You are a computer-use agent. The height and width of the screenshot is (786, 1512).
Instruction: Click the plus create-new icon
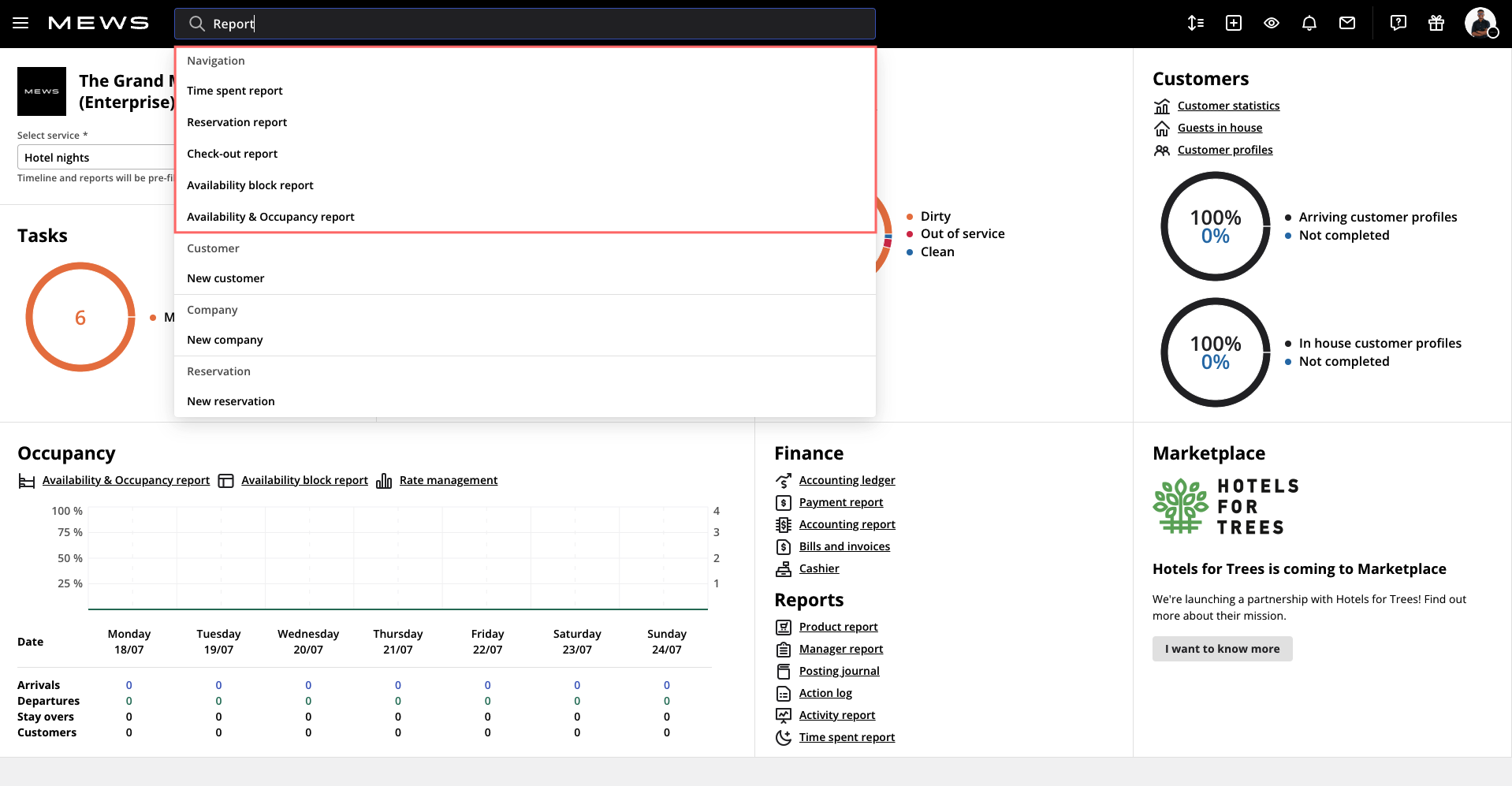coord(1234,24)
